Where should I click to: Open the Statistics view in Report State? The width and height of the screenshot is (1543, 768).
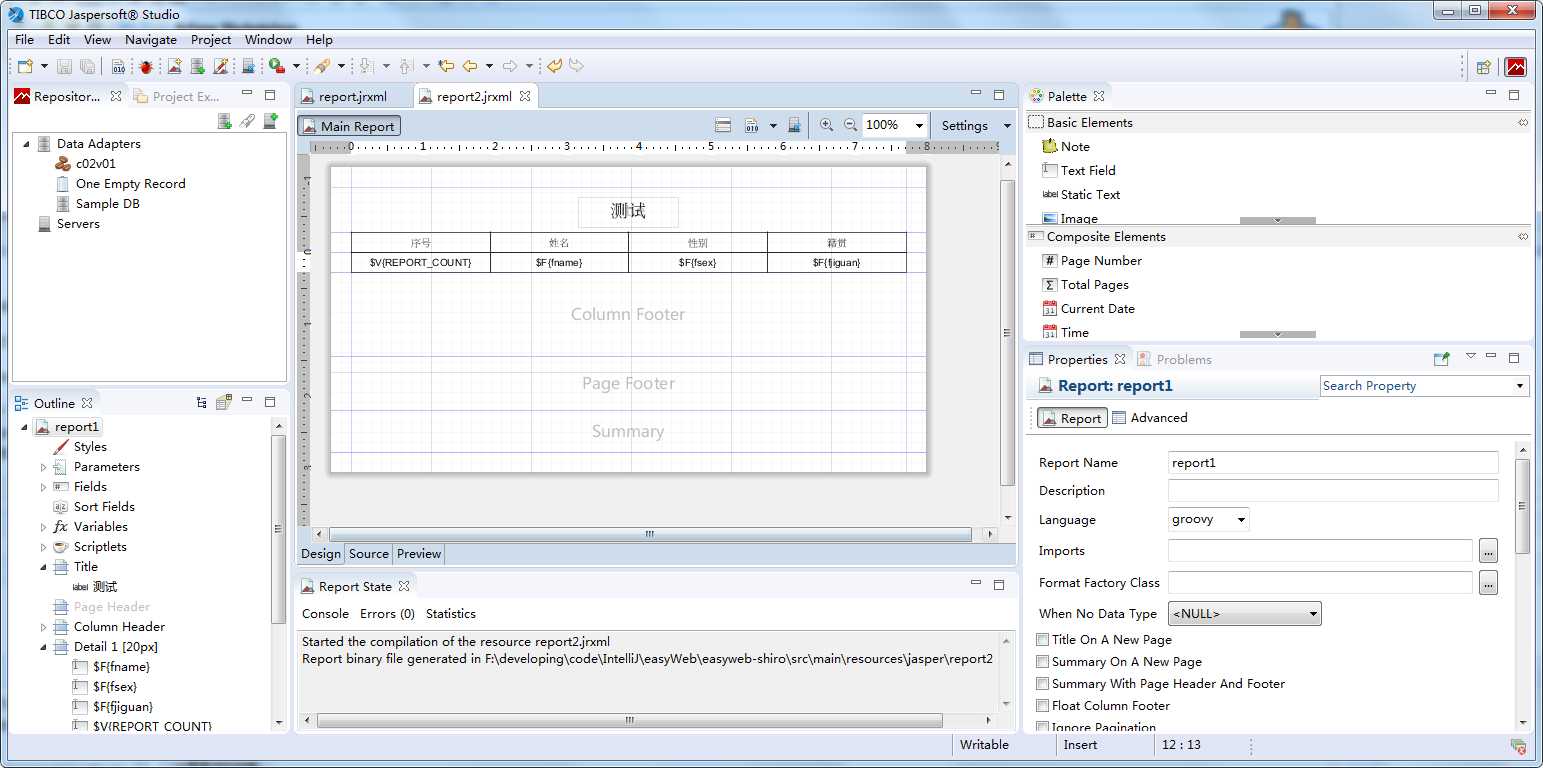pos(451,613)
